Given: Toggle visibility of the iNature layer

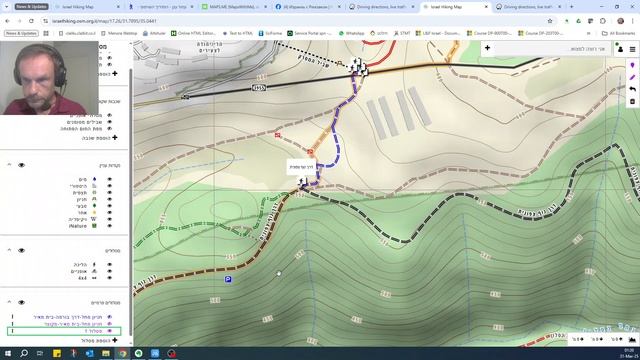Looking at the screenshot, I should (109, 226).
